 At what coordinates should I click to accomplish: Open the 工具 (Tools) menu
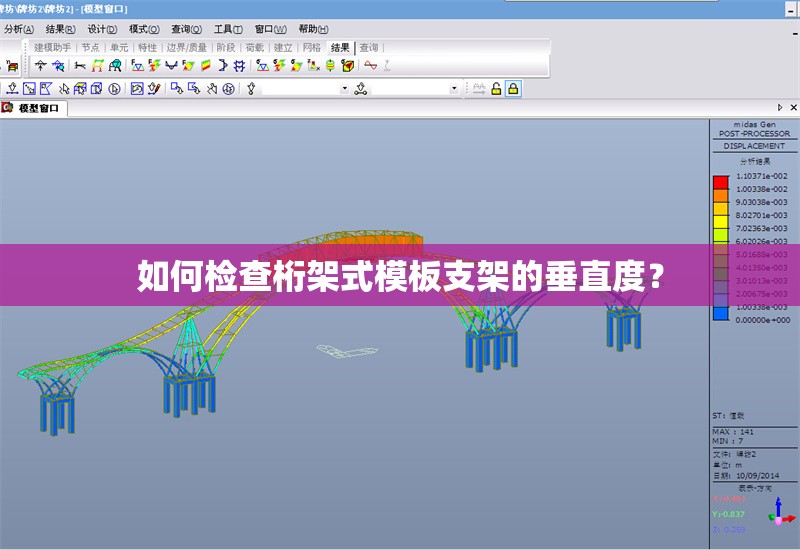click(x=228, y=29)
